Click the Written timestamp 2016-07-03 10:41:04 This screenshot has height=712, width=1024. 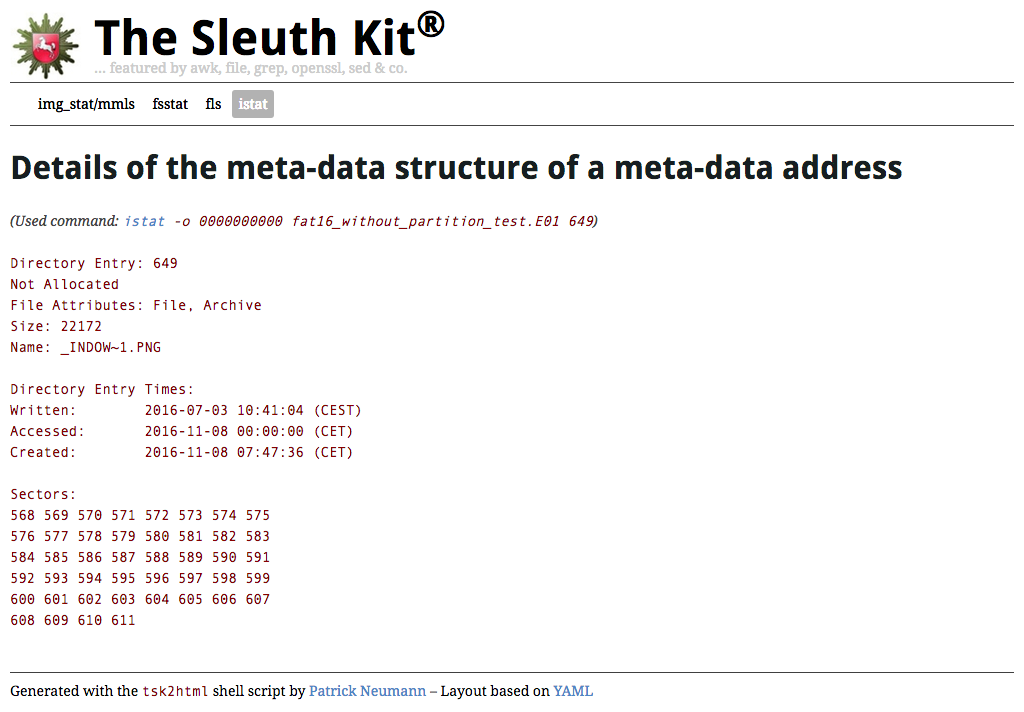click(x=224, y=410)
